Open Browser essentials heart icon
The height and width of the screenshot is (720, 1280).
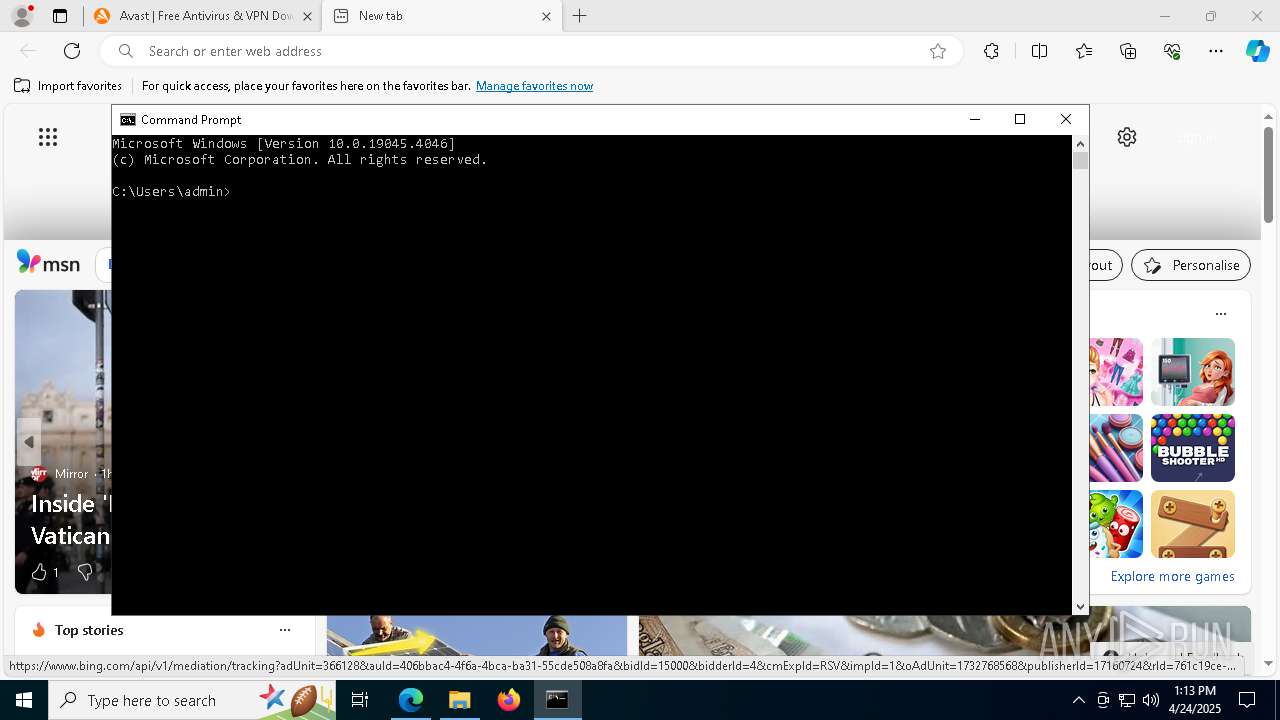[1172, 51]
